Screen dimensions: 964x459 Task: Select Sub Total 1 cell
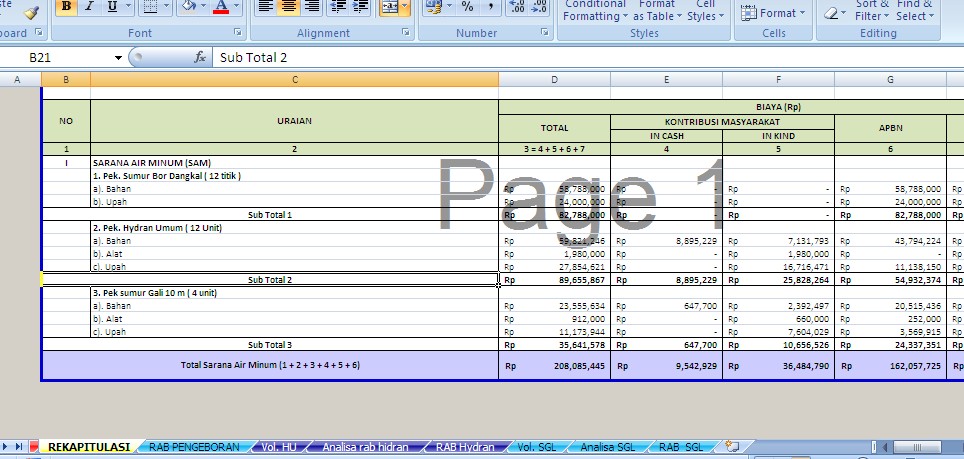pyautogui.click(x=270, y=215)
